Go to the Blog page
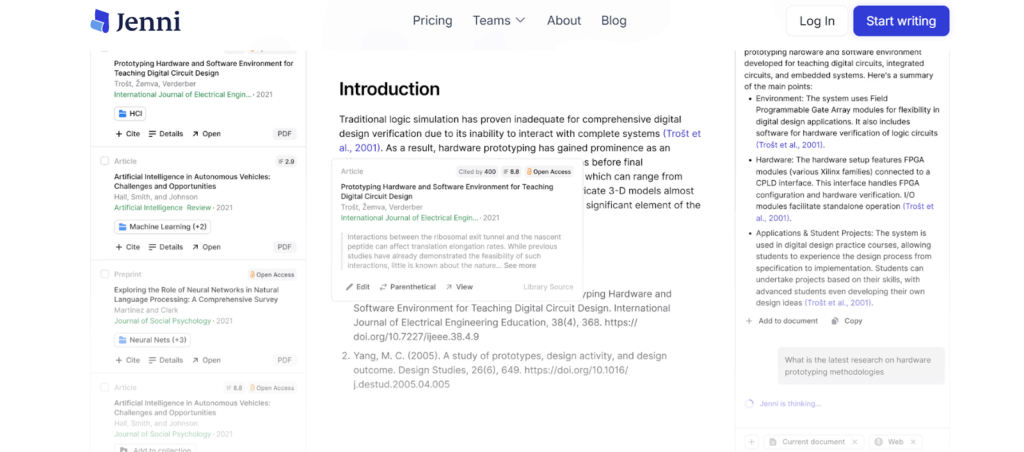 (x=613, y=21)
